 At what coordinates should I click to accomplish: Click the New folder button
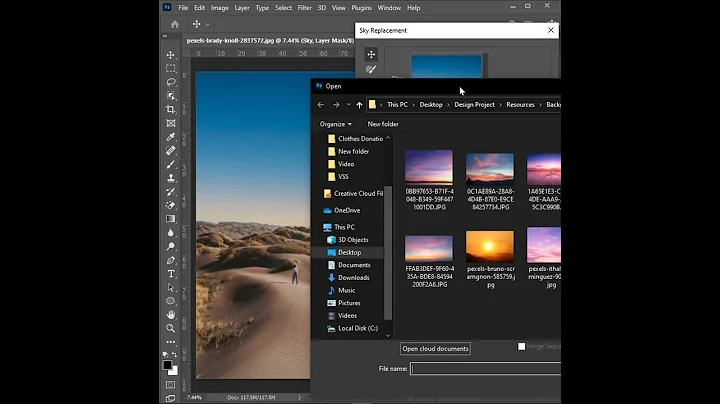tap(383, 124)
